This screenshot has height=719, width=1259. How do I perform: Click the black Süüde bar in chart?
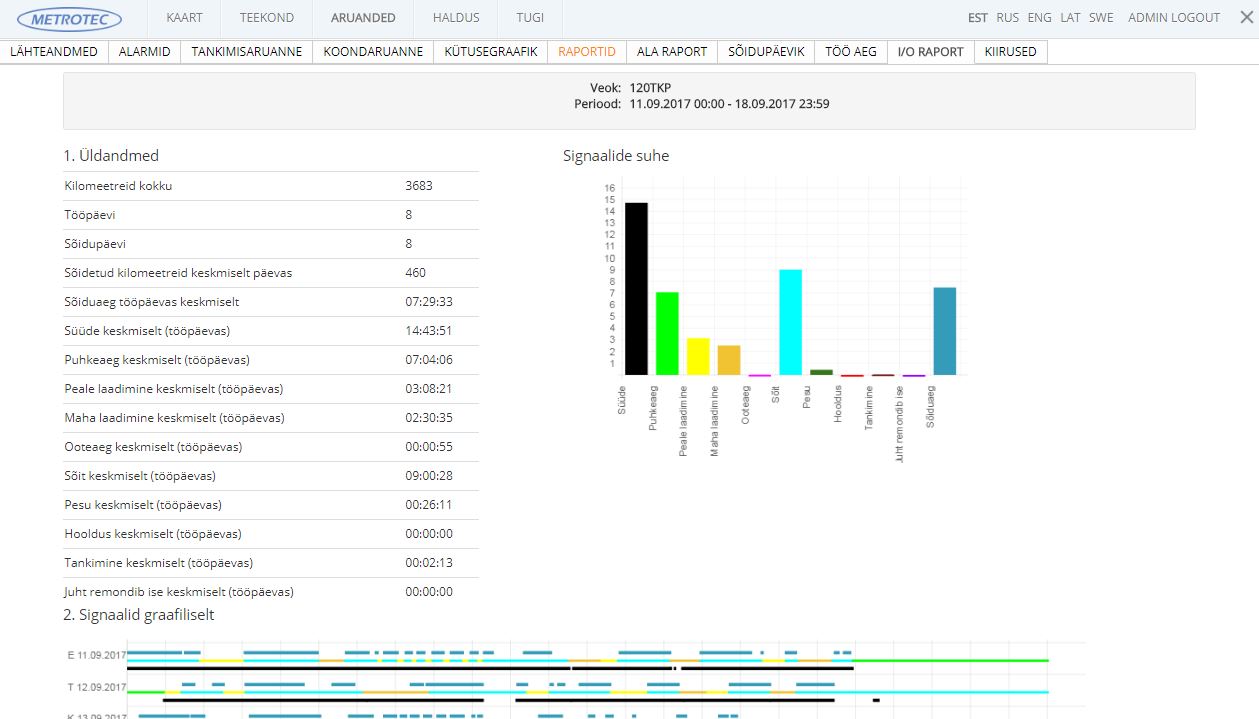point(636,290)
